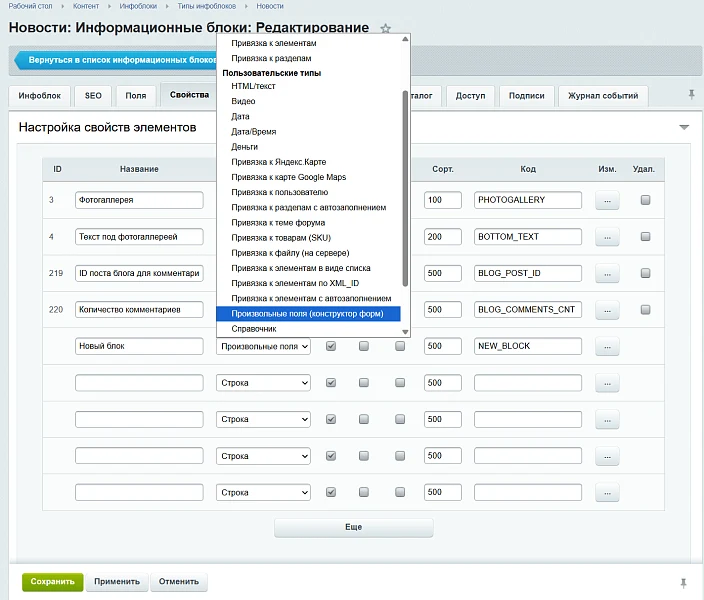Open edit dialog for BLOG_POST_ID property
Viewport: 704px width, 600px height.
607,273
